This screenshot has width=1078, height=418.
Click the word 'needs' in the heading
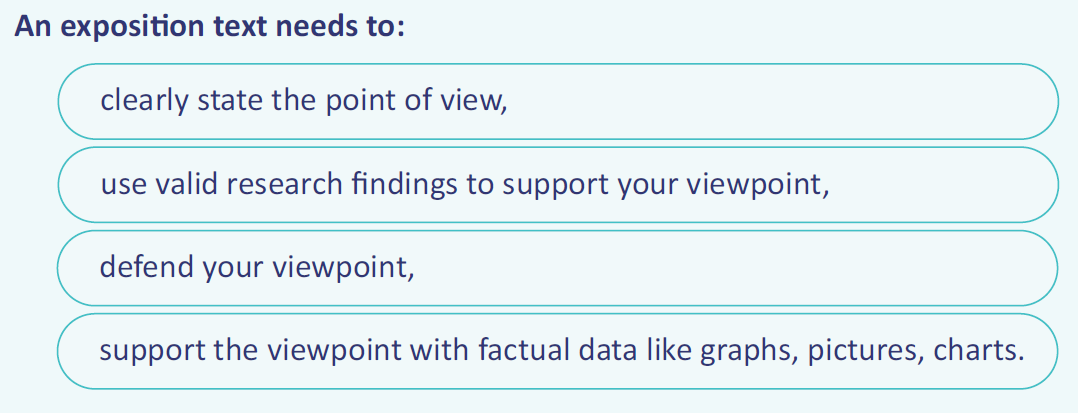coord(316,27)
